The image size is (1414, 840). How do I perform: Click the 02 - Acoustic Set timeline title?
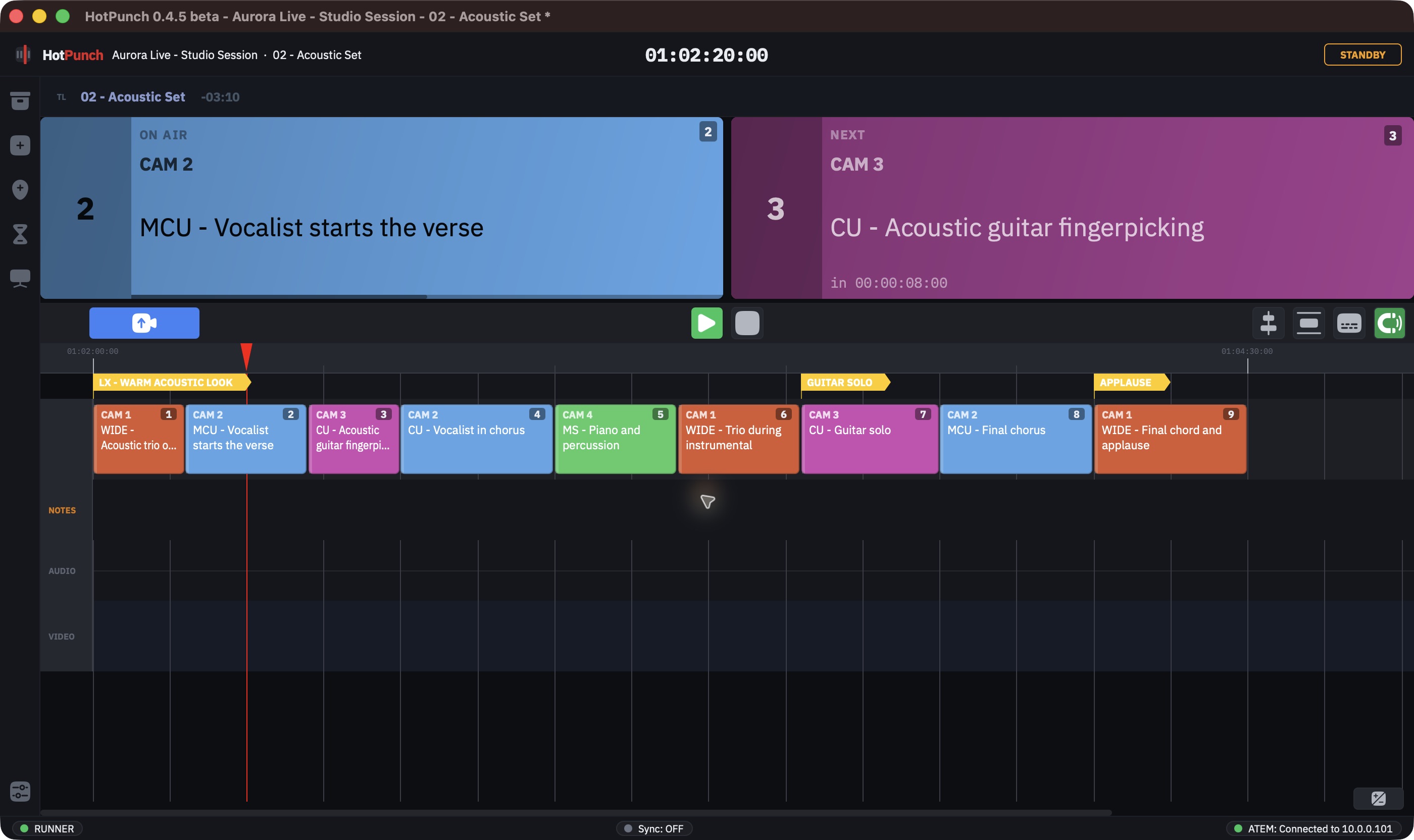click(132, 97)
